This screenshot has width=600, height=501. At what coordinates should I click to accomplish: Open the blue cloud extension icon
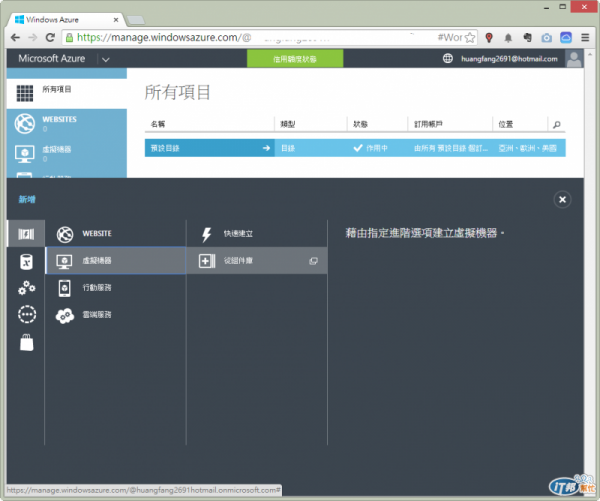tap(566, 38)
